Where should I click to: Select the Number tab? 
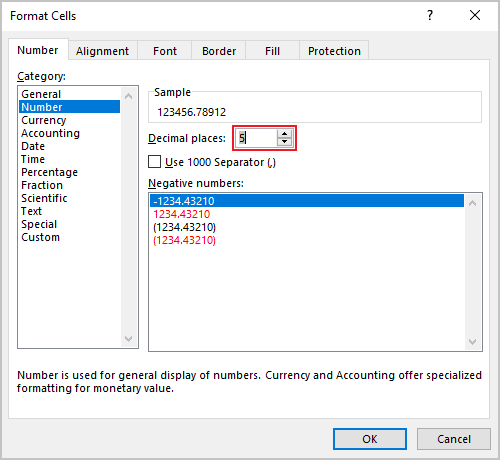pos(38,50)
